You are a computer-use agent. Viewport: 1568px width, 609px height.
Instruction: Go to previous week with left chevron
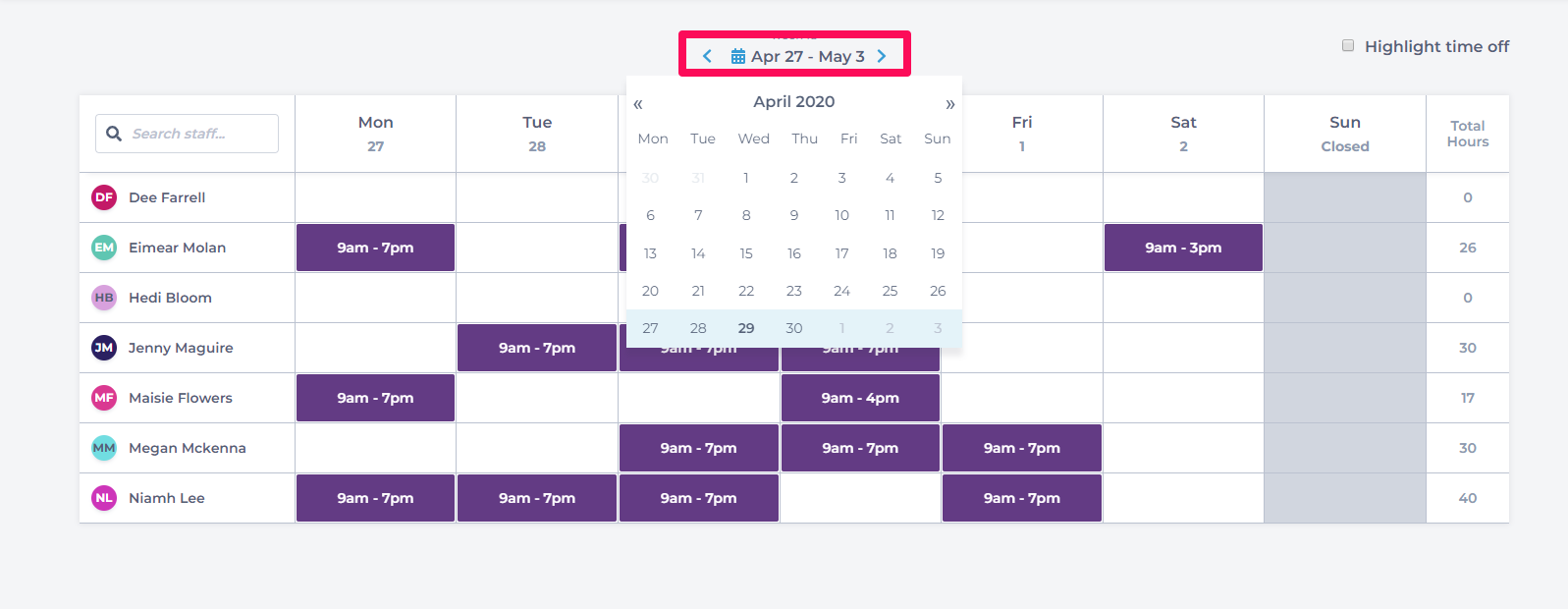(707, 56)
